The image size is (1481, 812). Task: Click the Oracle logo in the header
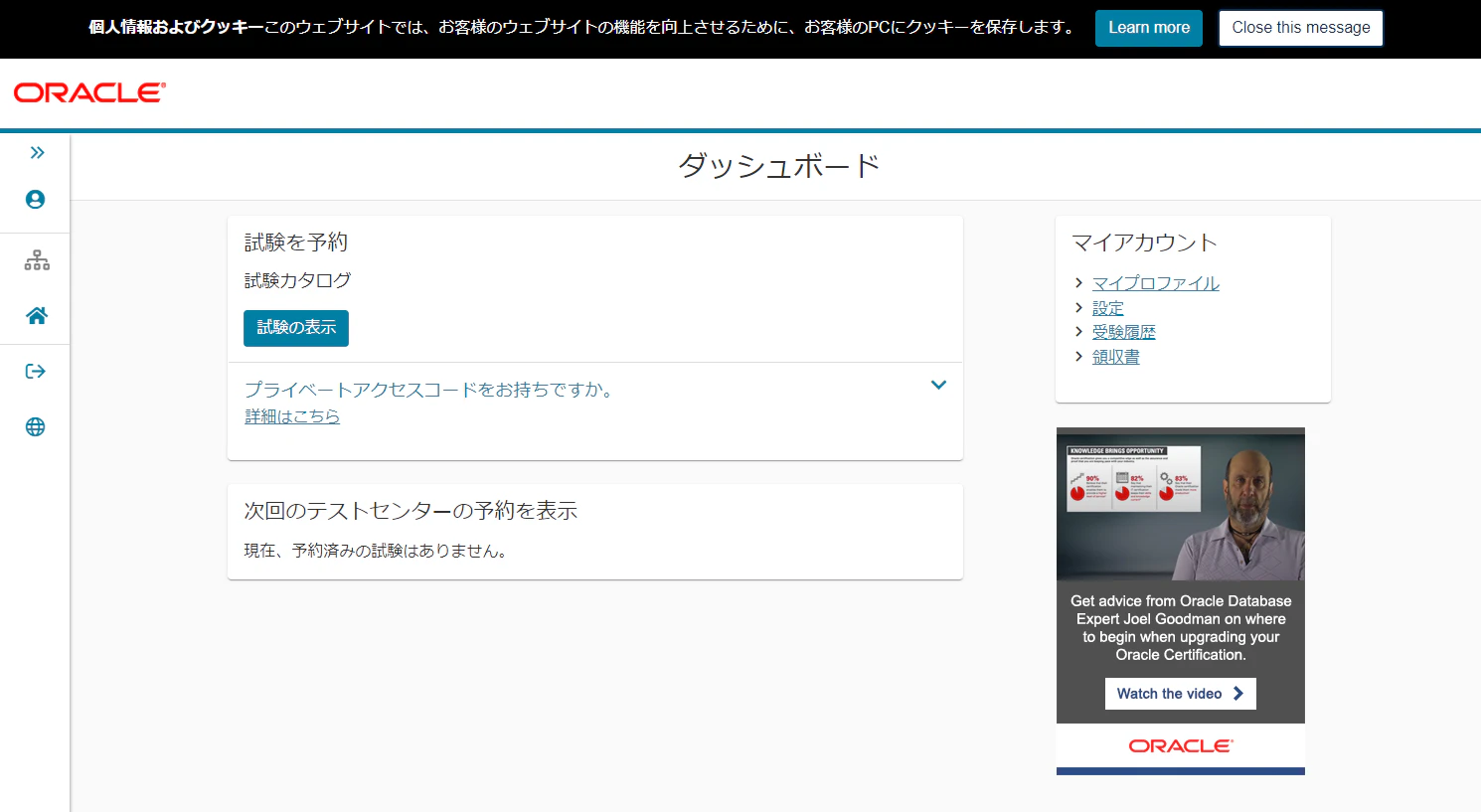pos(89,92)
